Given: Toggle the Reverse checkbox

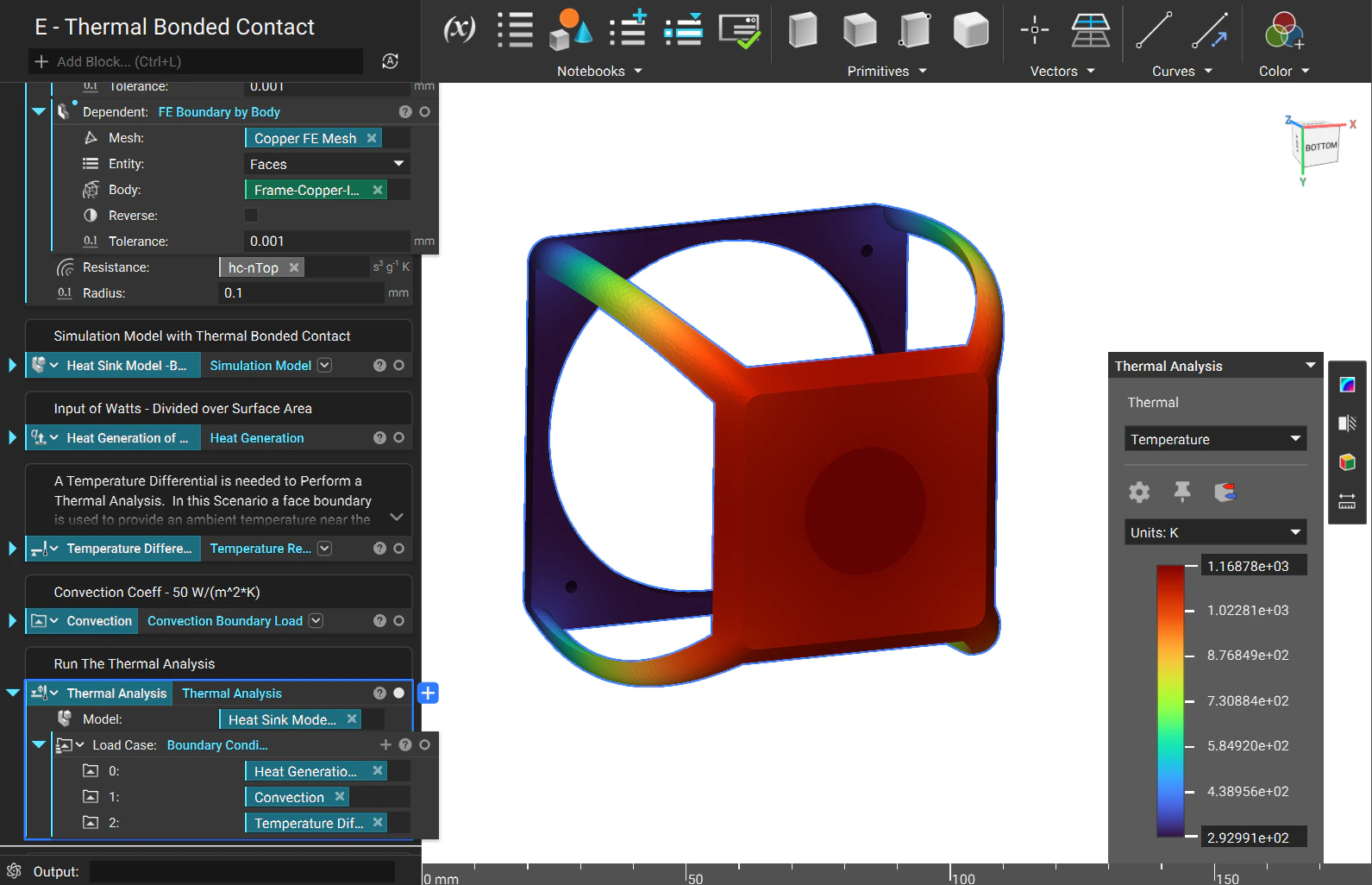Looking at the screenshot, I should pyautogui.click(x=251, y=216).
